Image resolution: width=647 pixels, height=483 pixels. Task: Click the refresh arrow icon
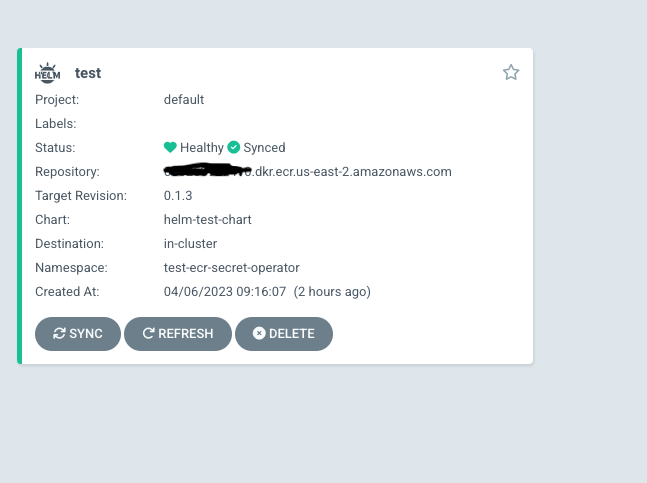148,334
